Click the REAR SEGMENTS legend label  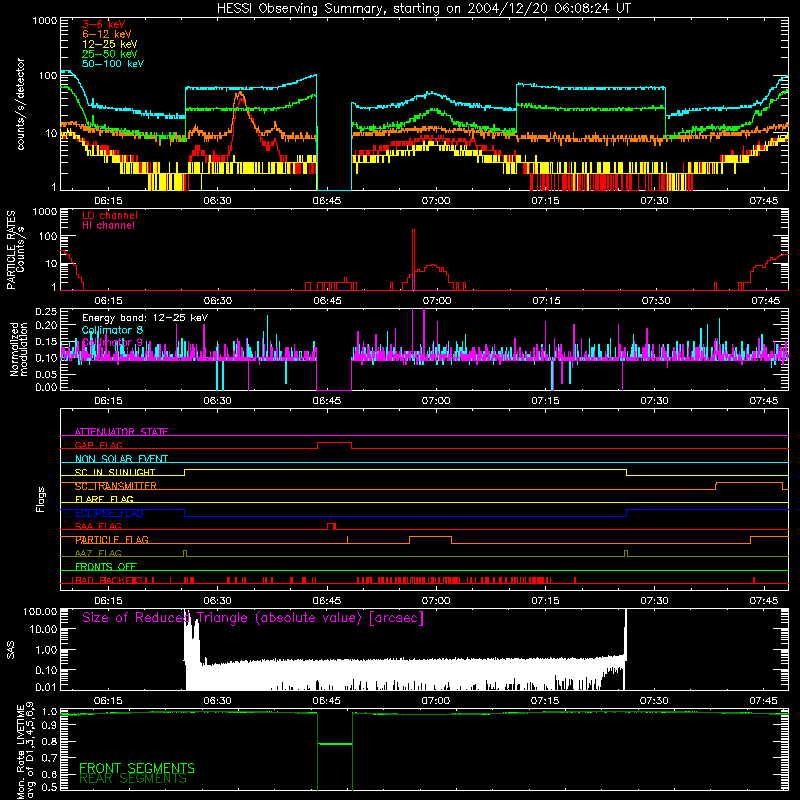click(x=133, y=779)
